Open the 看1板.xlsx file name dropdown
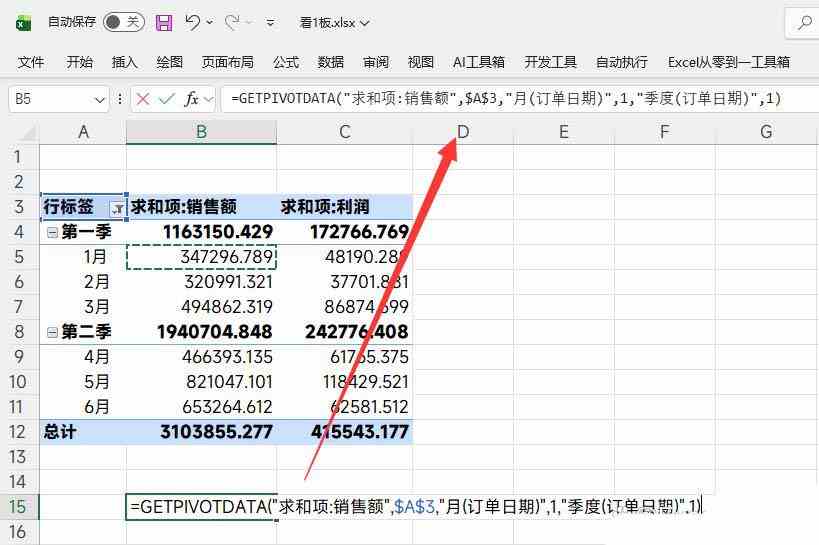819x545 pixels. point(334,23)
